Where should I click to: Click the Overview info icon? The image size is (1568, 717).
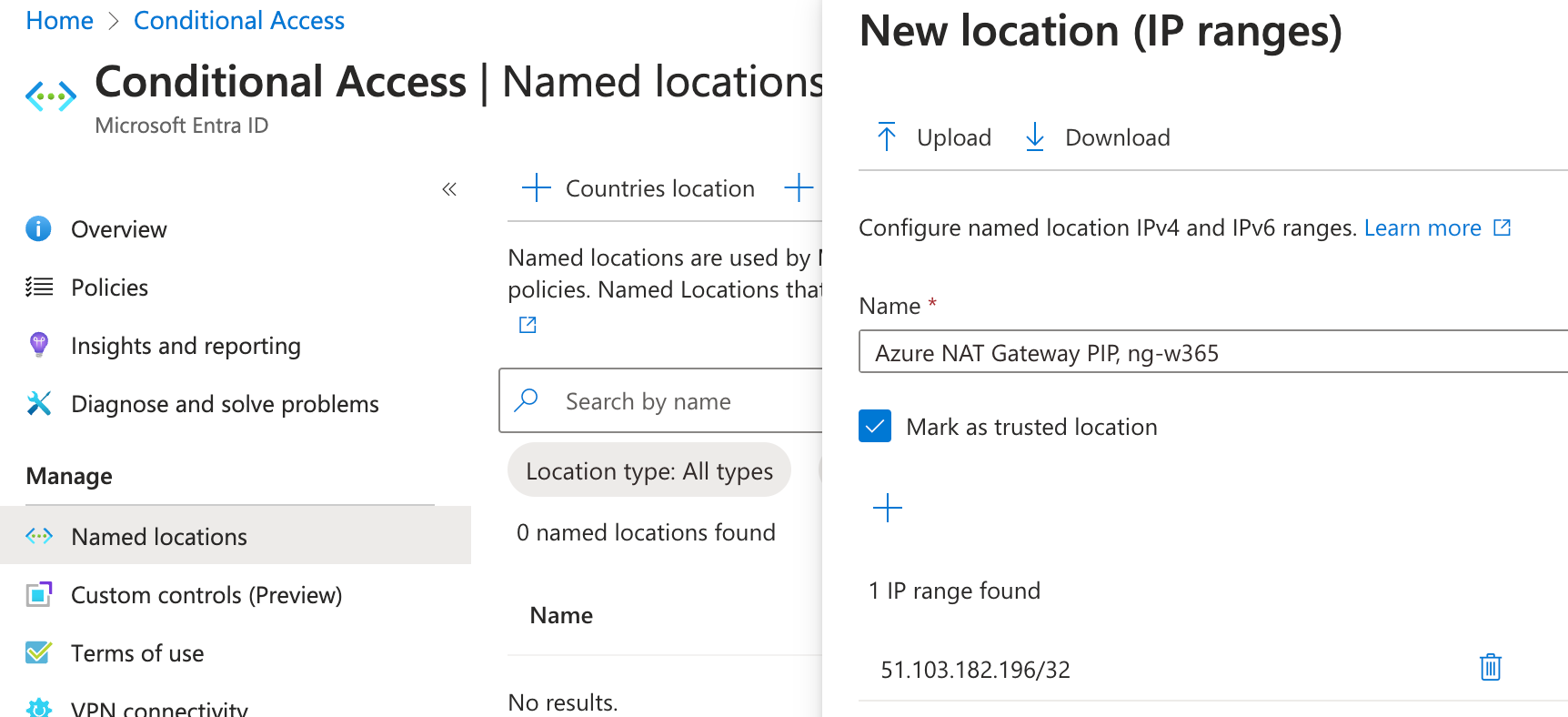(x=38, y=229)
